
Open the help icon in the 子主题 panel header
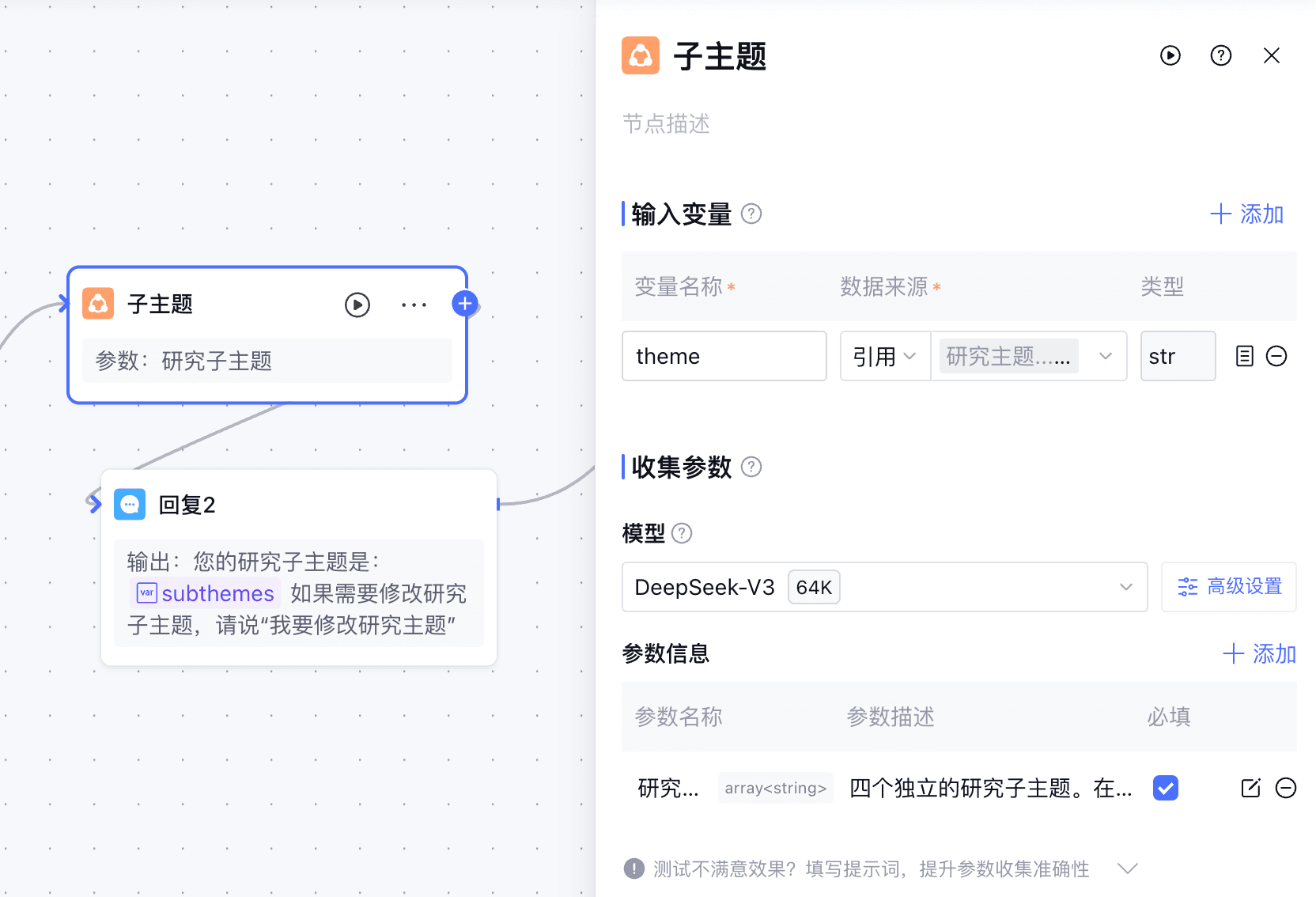tap(1220, 55)
